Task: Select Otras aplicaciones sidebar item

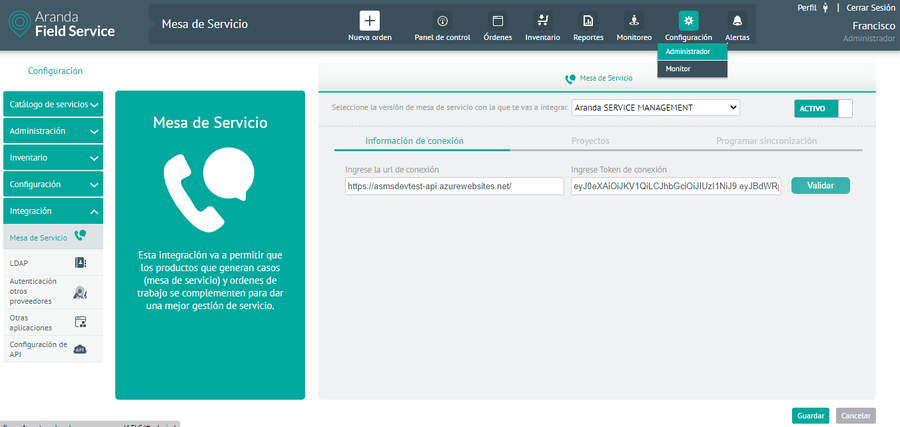Action: [x=53, y=323]
